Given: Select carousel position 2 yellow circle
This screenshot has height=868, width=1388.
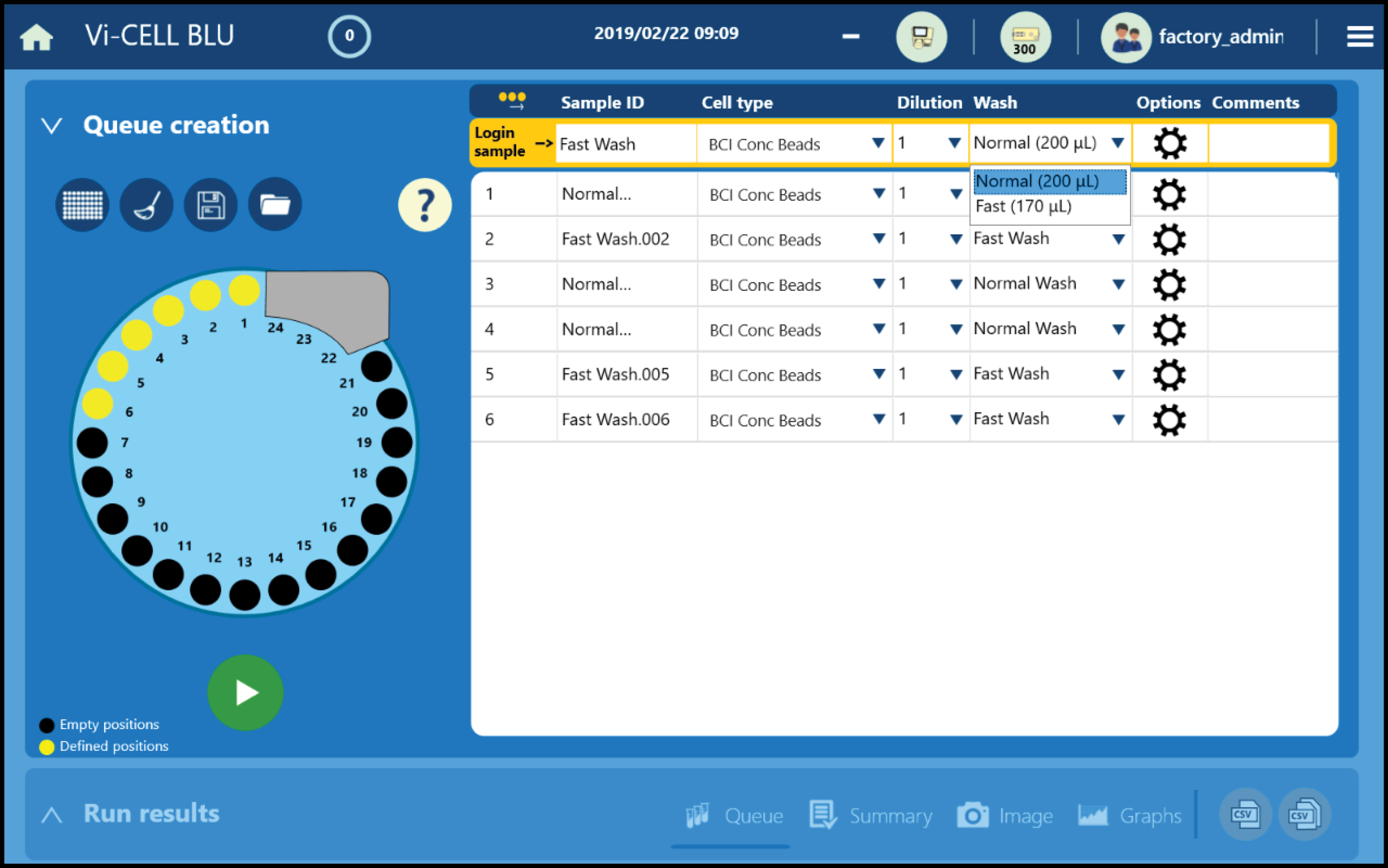Looking at the screenshot, I should coord(205,296).
